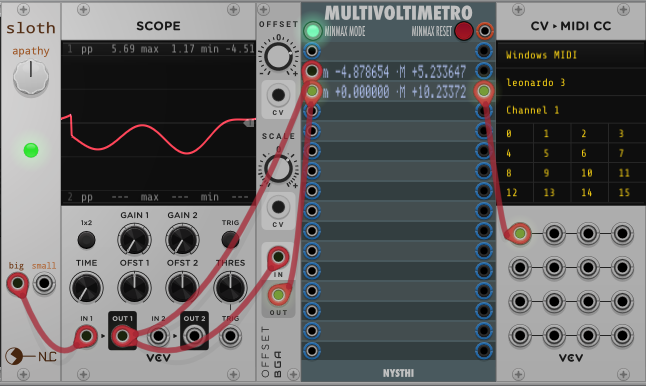Select CC cell 5 in CV-MIDI CC
646x386 pixels.
pos(552,153)
